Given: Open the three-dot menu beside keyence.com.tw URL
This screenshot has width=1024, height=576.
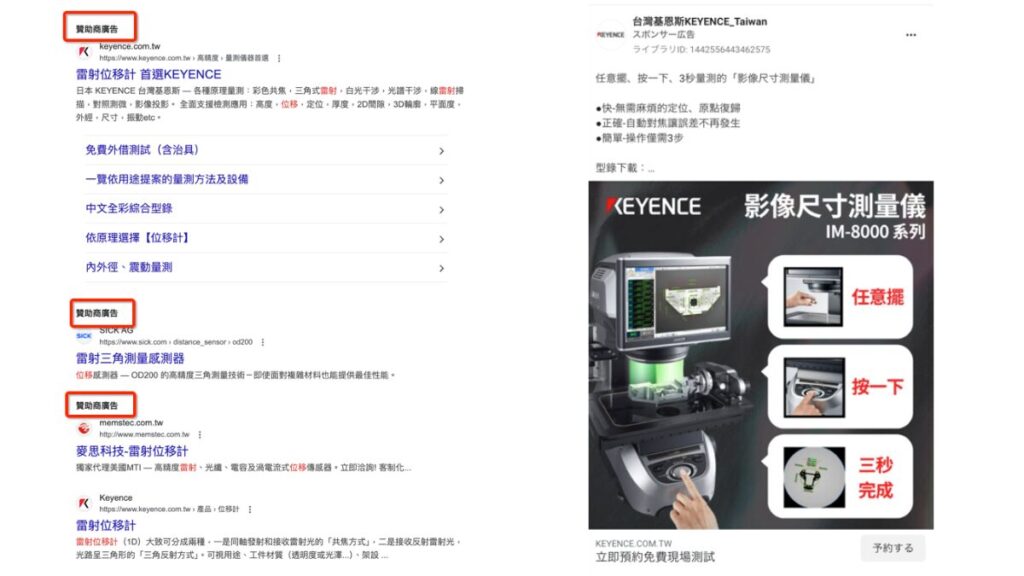Looking at the screenshot, I should [x=279, y=58].
